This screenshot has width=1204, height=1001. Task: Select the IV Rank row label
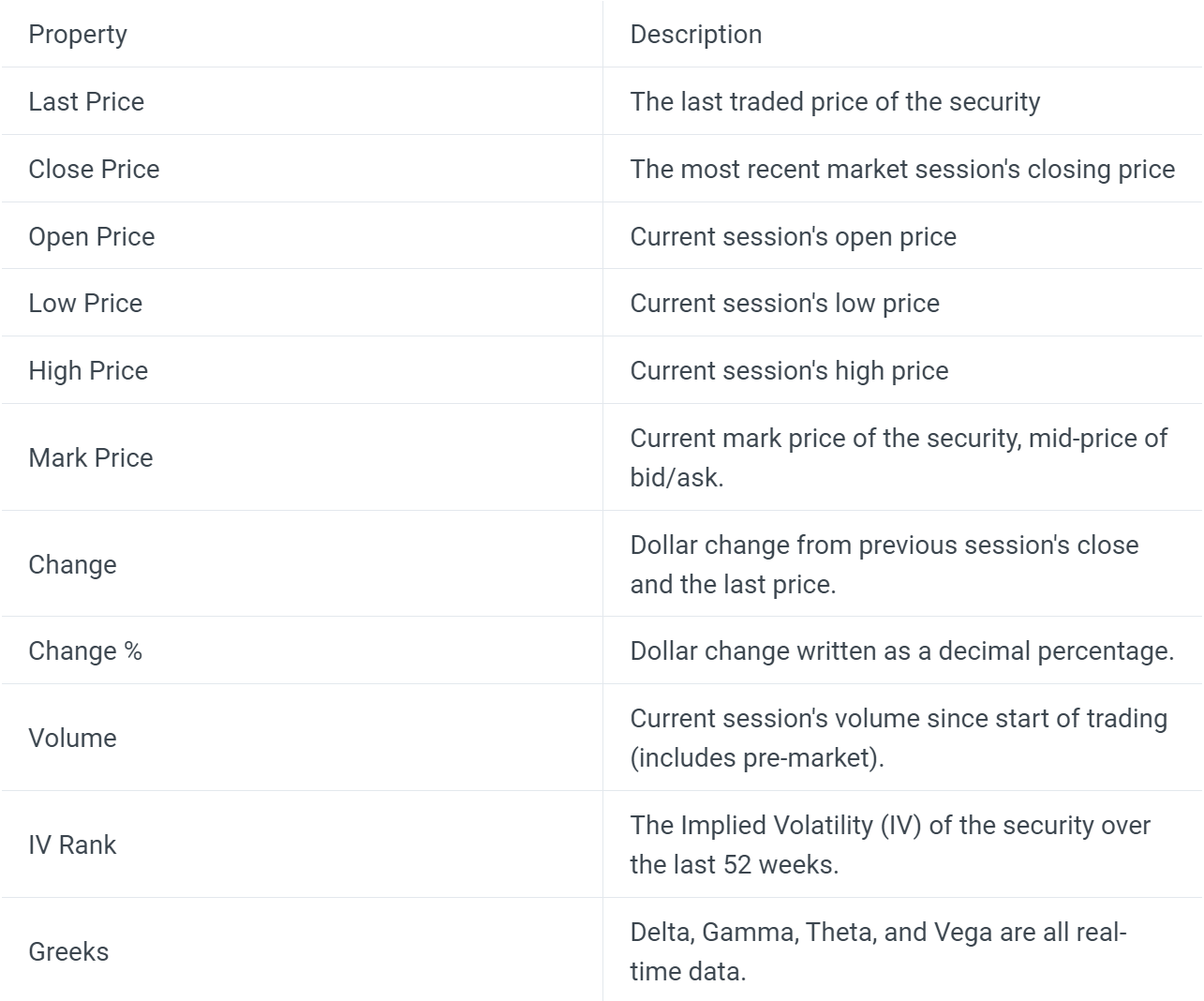click(x=72, y=844)
